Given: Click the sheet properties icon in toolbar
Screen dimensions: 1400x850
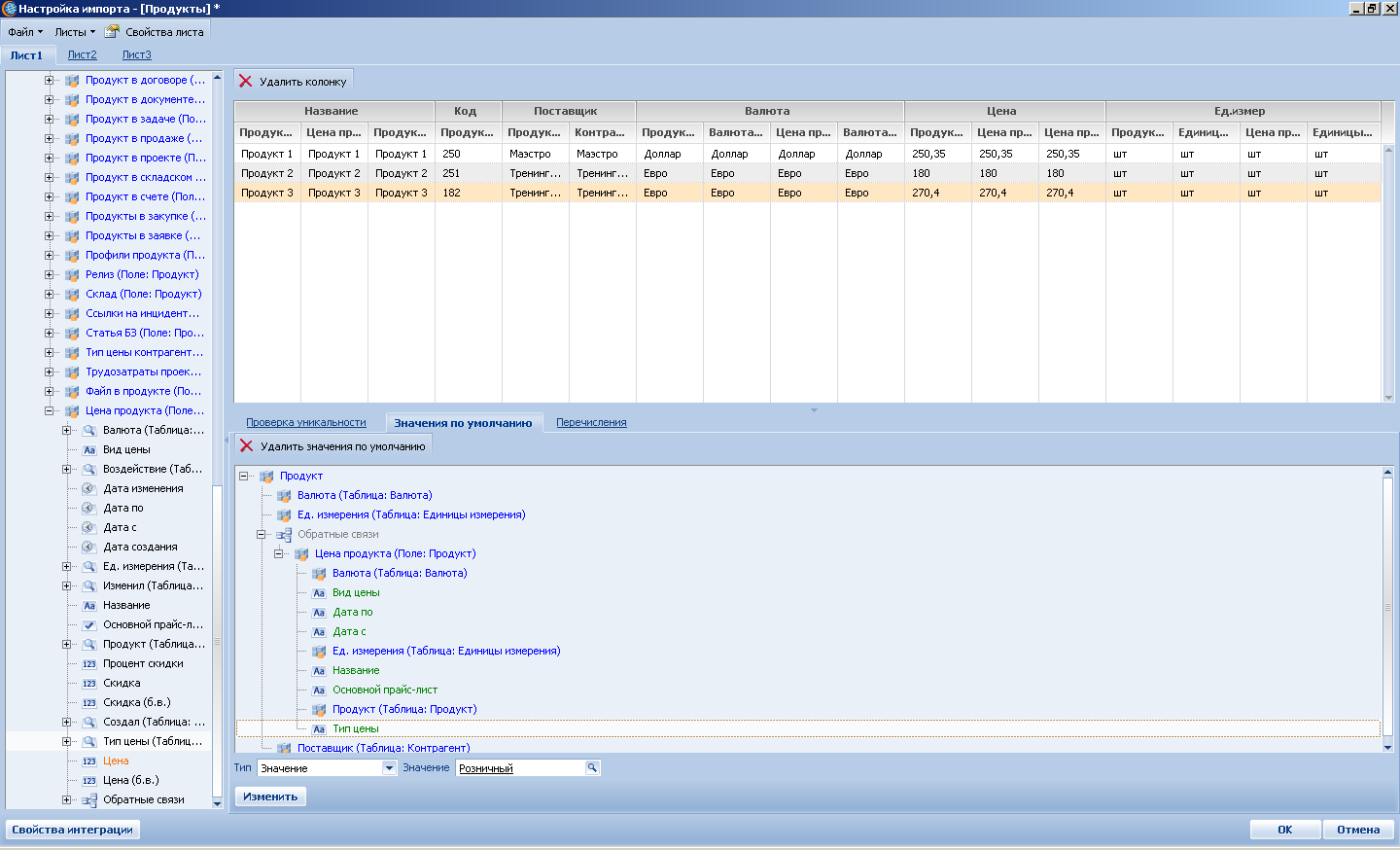Looking at the screenshot, I should [x=112, y=31].
